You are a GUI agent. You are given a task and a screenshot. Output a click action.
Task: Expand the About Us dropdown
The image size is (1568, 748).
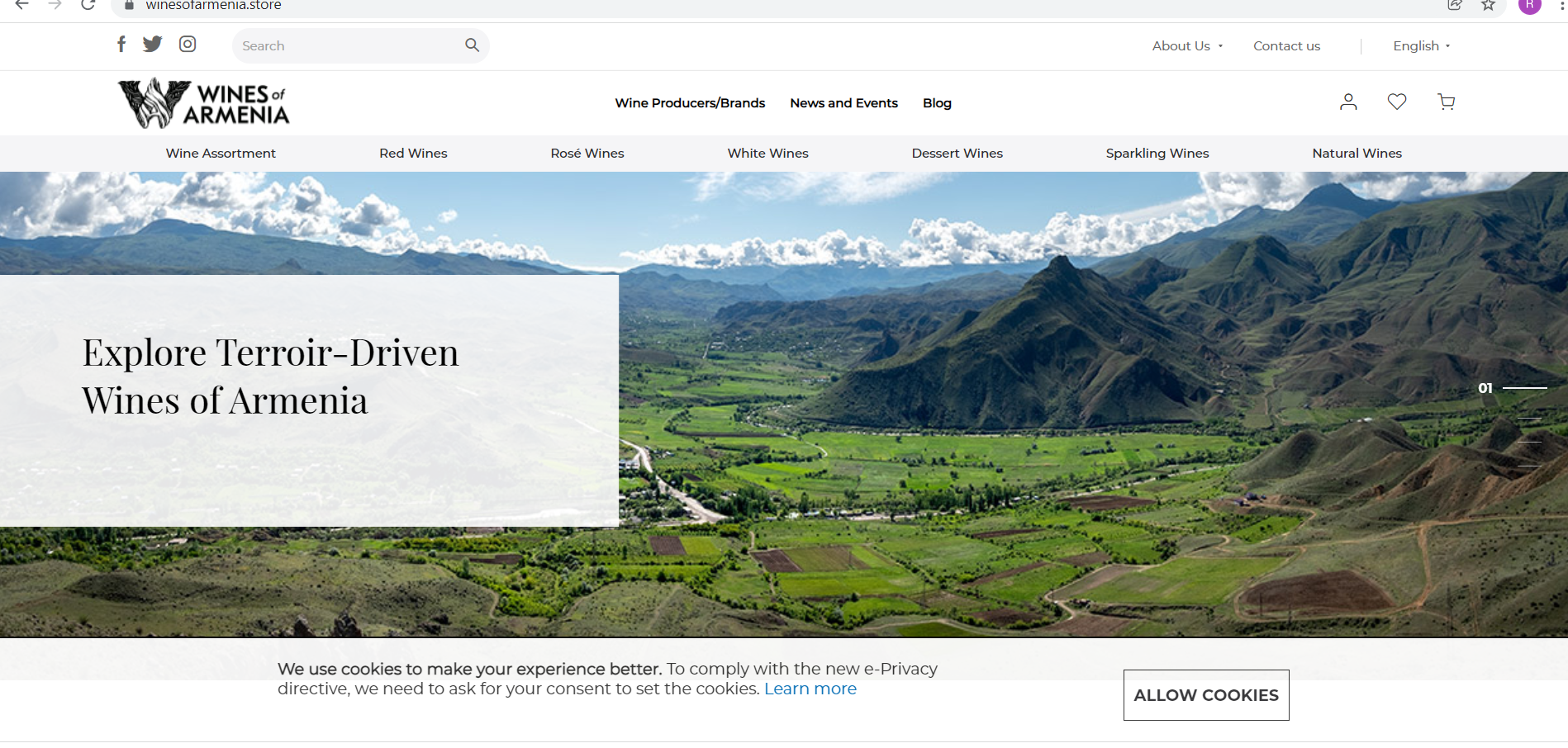(x=1187, y=46)
